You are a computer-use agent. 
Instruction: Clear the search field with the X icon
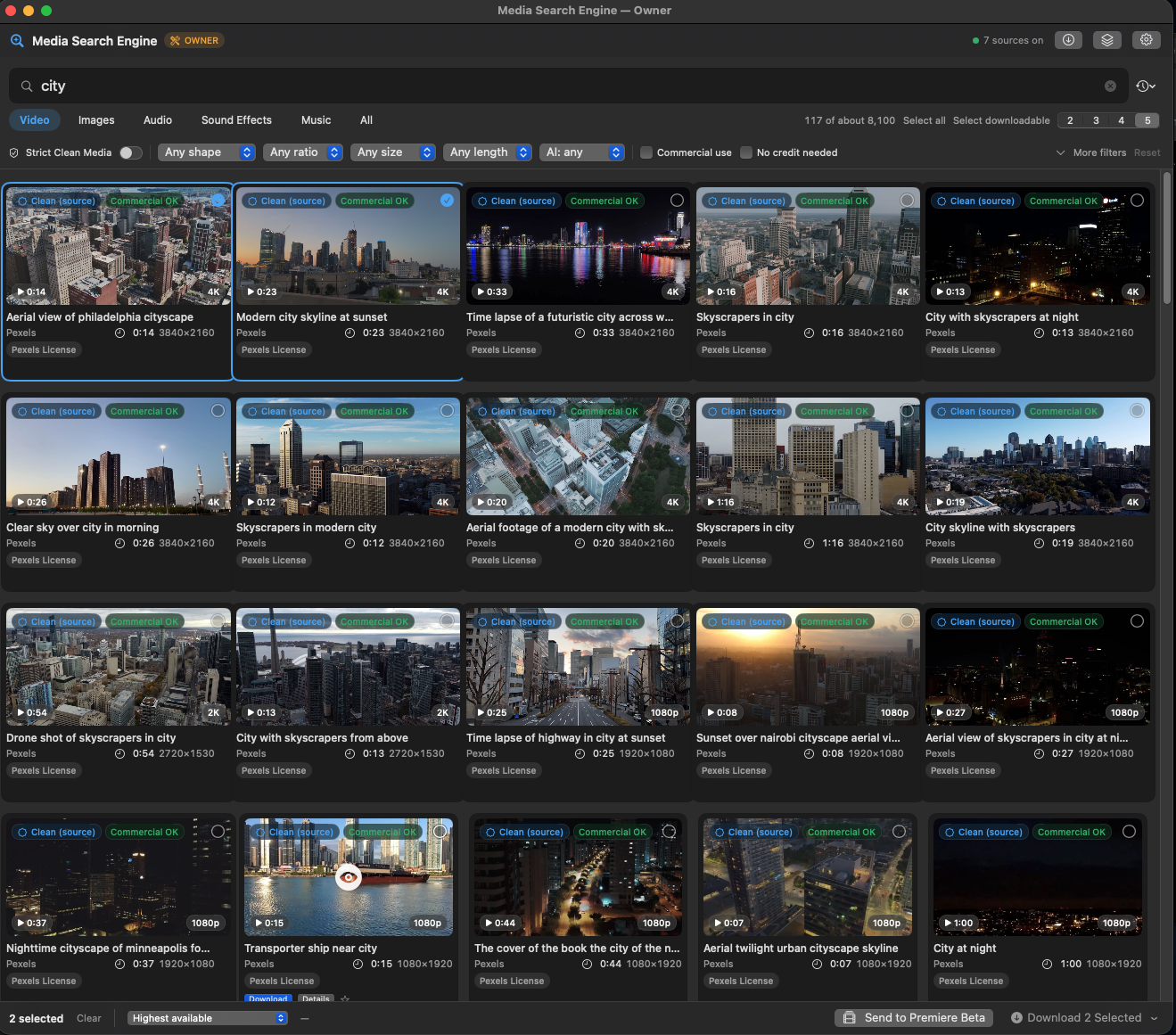pos(1110,86)
